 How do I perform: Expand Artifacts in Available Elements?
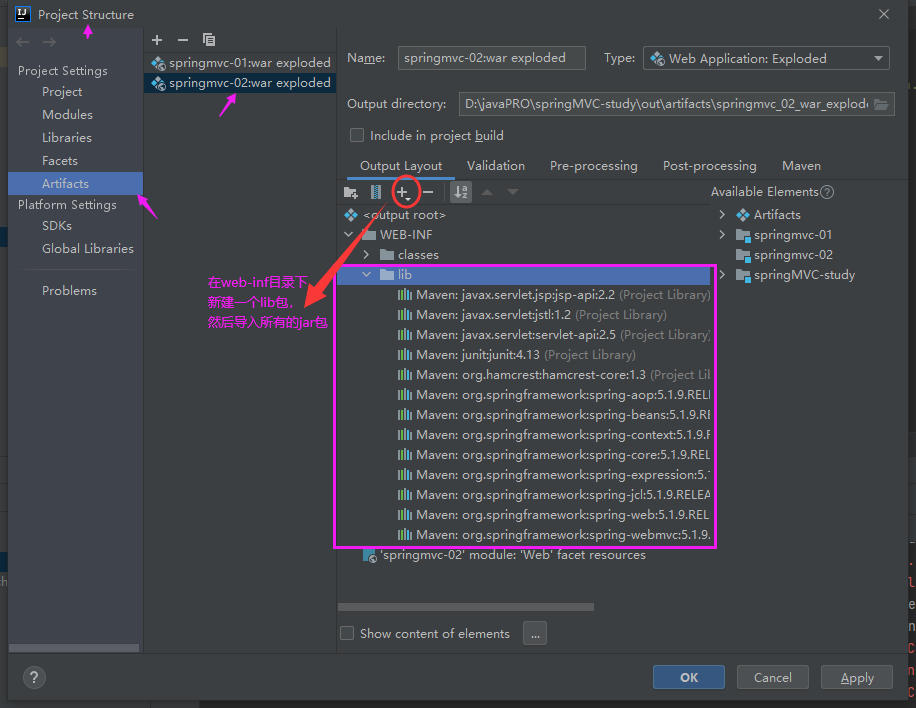pos(722,215)
